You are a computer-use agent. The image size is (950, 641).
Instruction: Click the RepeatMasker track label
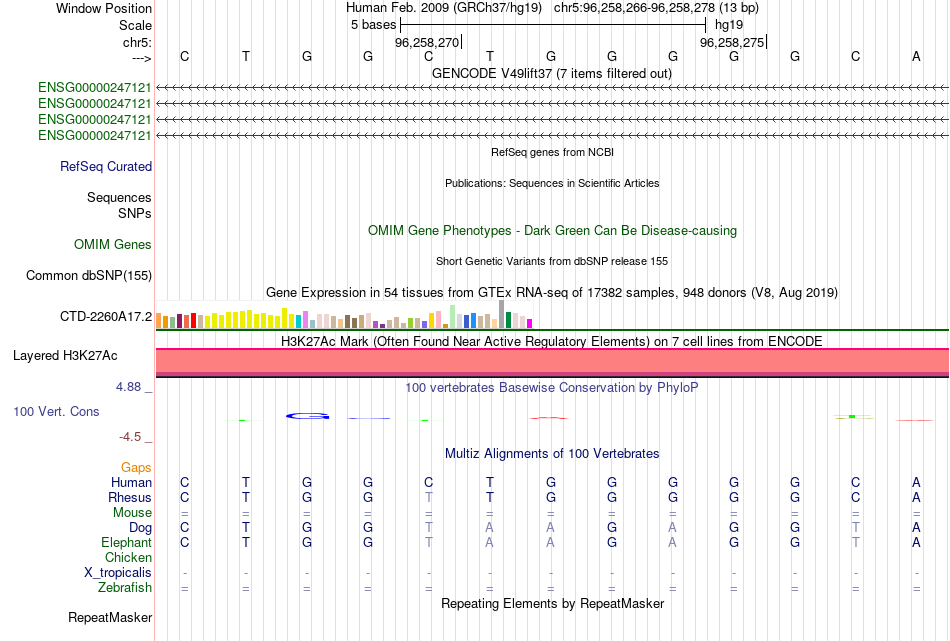coord(110,617)
